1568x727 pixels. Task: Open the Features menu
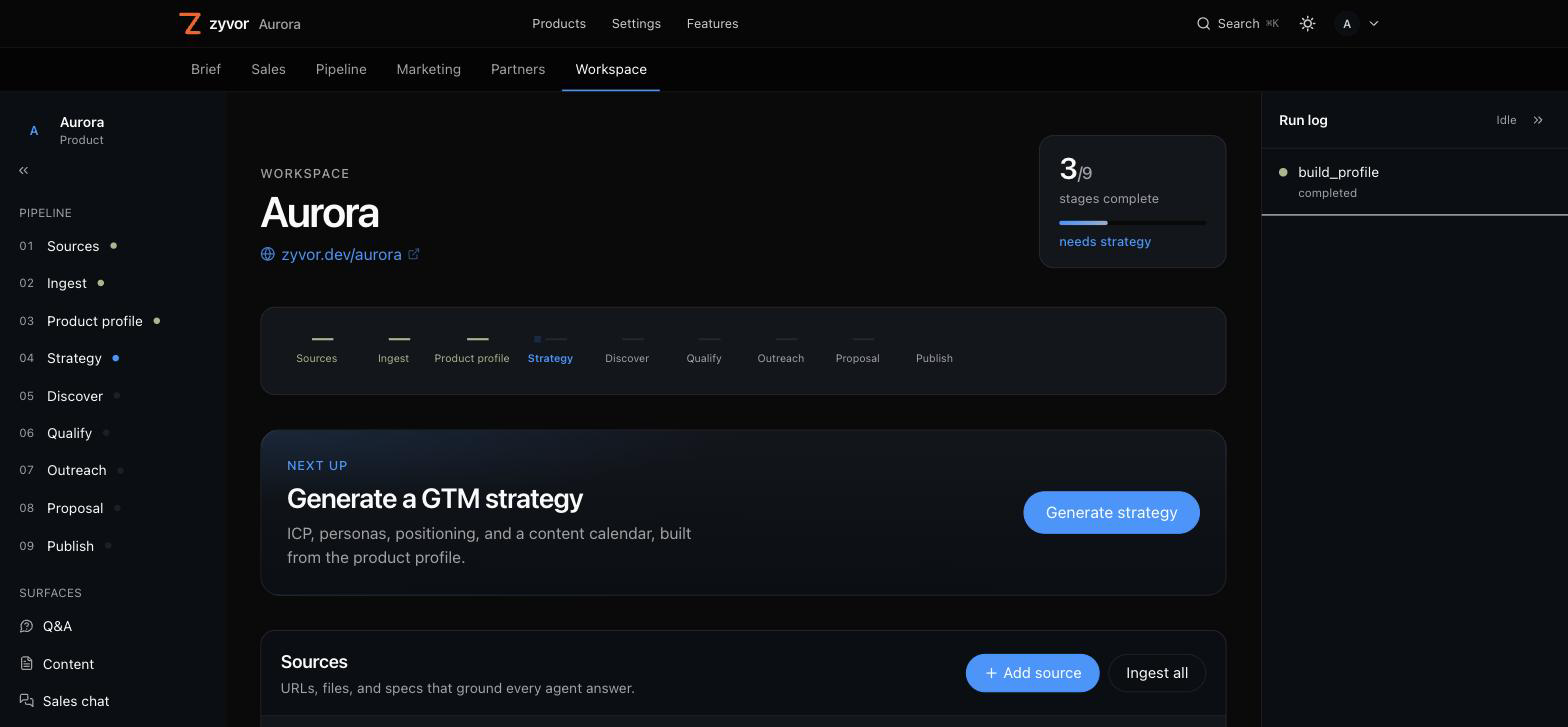[713, 23]
